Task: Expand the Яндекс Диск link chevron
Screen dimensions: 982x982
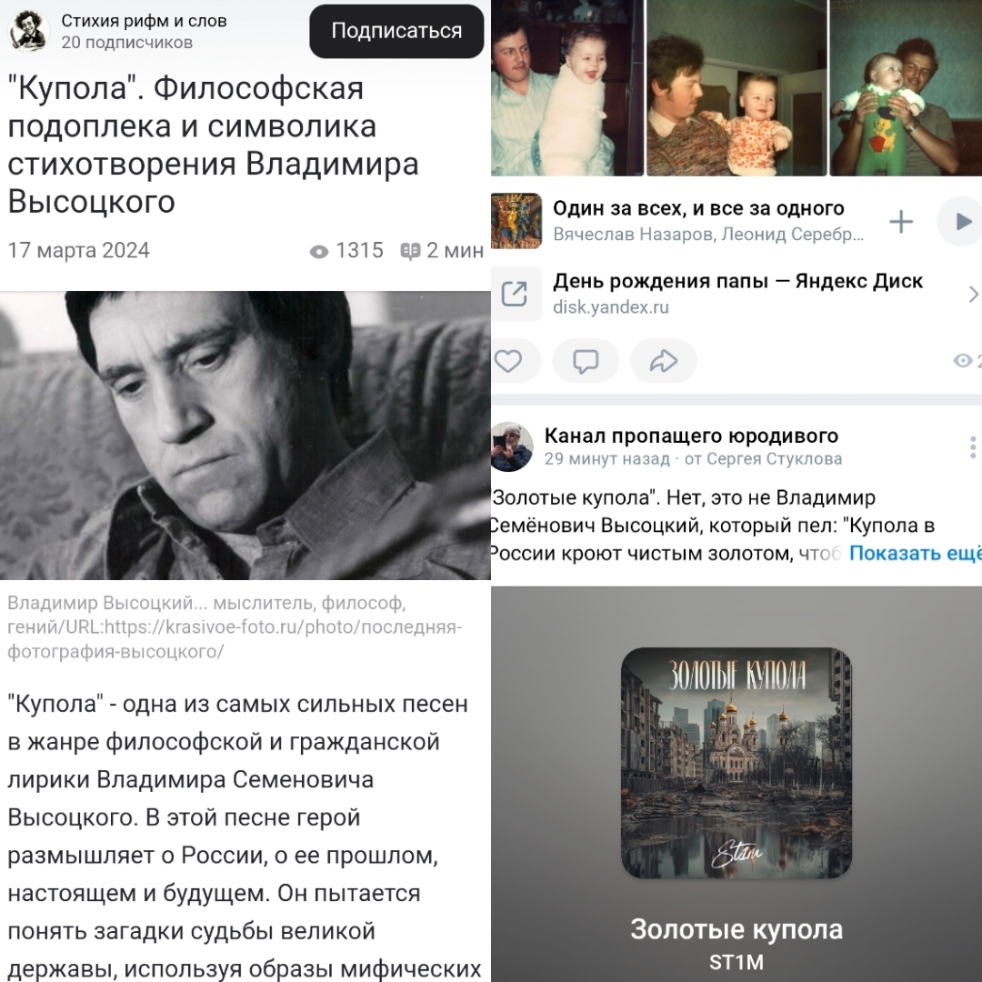Action: point(973,294)
